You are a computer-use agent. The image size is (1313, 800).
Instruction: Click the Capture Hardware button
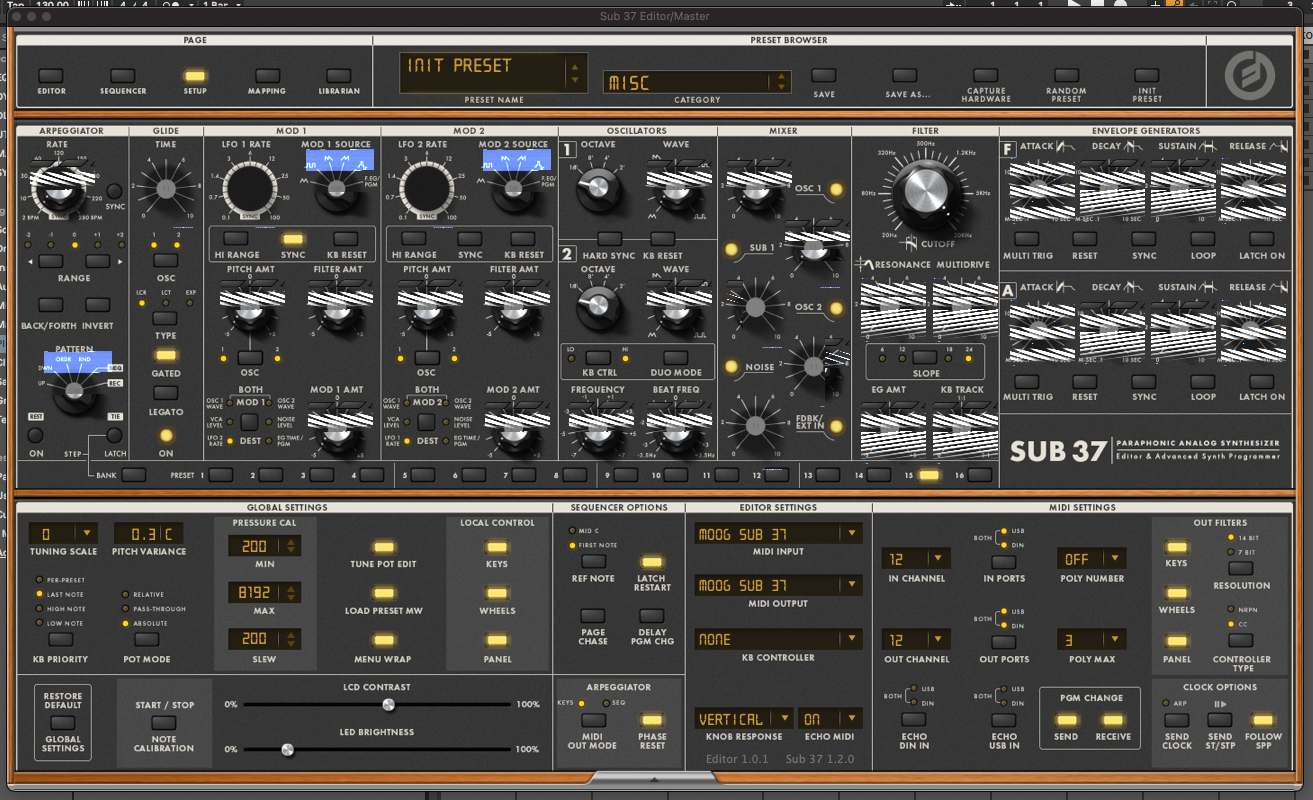click(x=986, y=76)
